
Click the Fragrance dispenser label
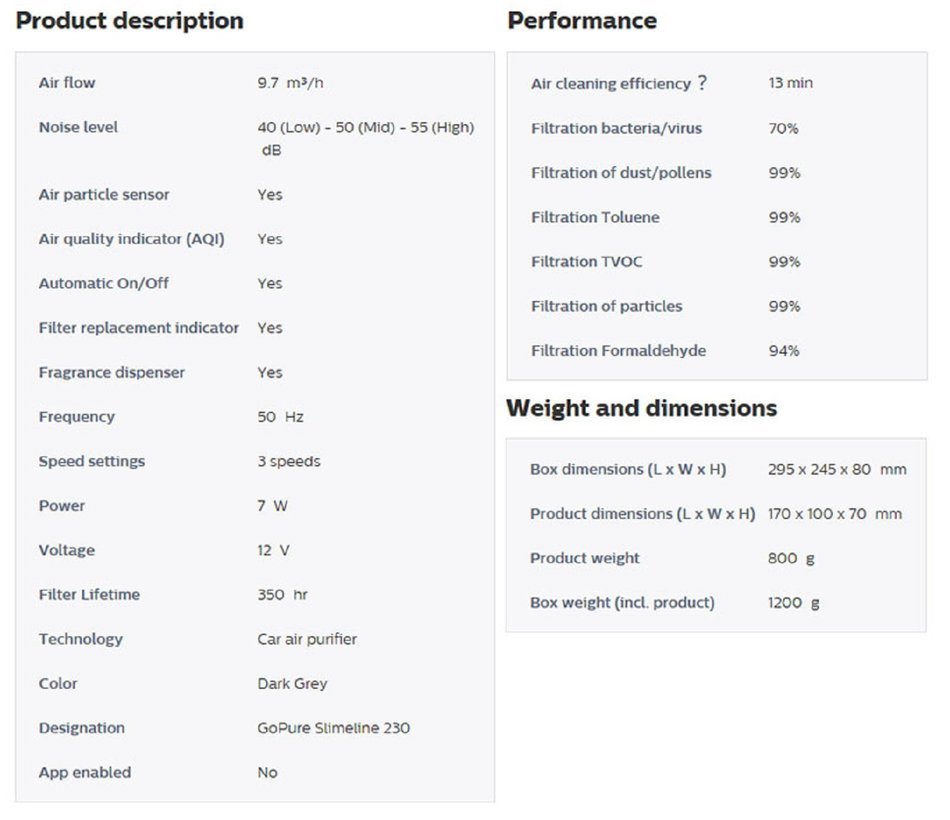point(112,372)
